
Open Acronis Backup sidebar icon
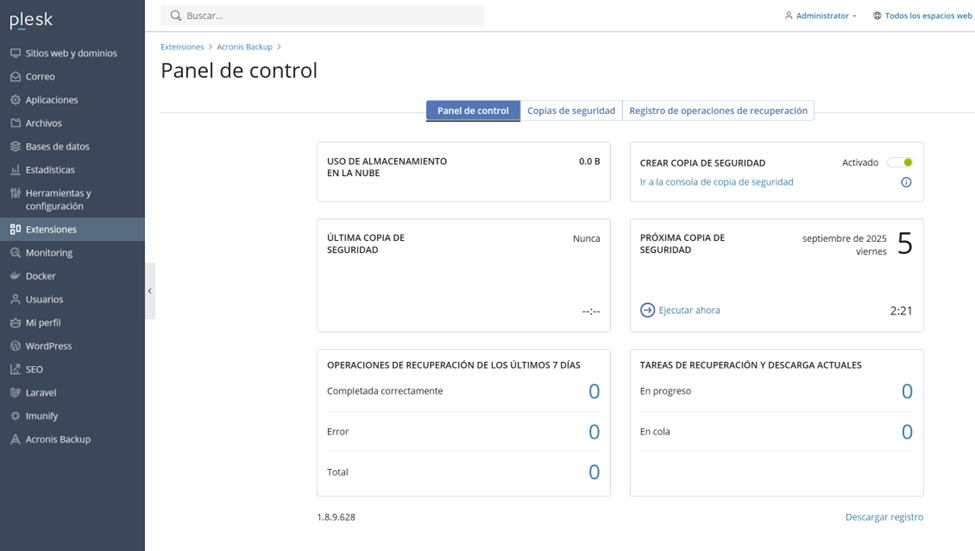[x=15, y=439]
